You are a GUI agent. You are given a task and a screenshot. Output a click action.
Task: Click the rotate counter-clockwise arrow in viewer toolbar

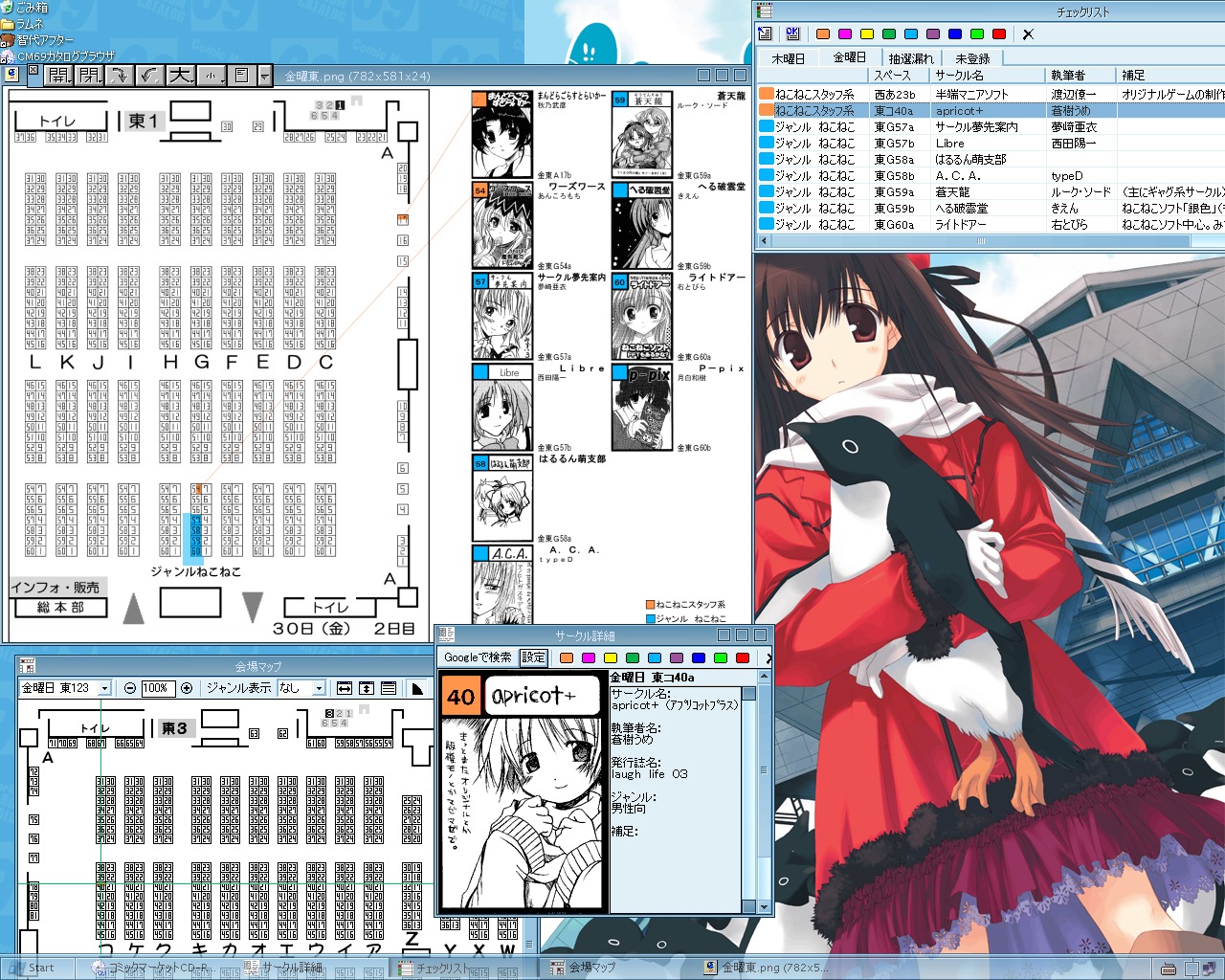[x=148, y=75]
